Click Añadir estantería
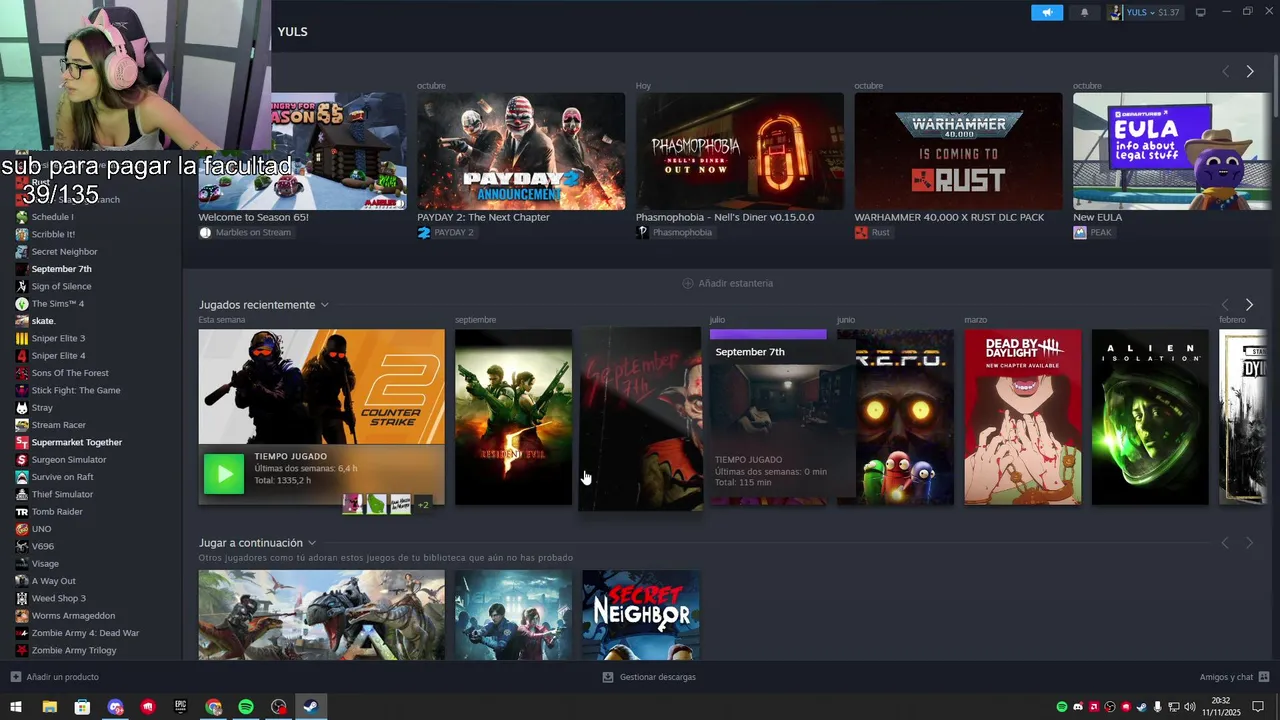The height and width of the screenshot is (720, 1280). pyautogui.click(x=727, y=283)
